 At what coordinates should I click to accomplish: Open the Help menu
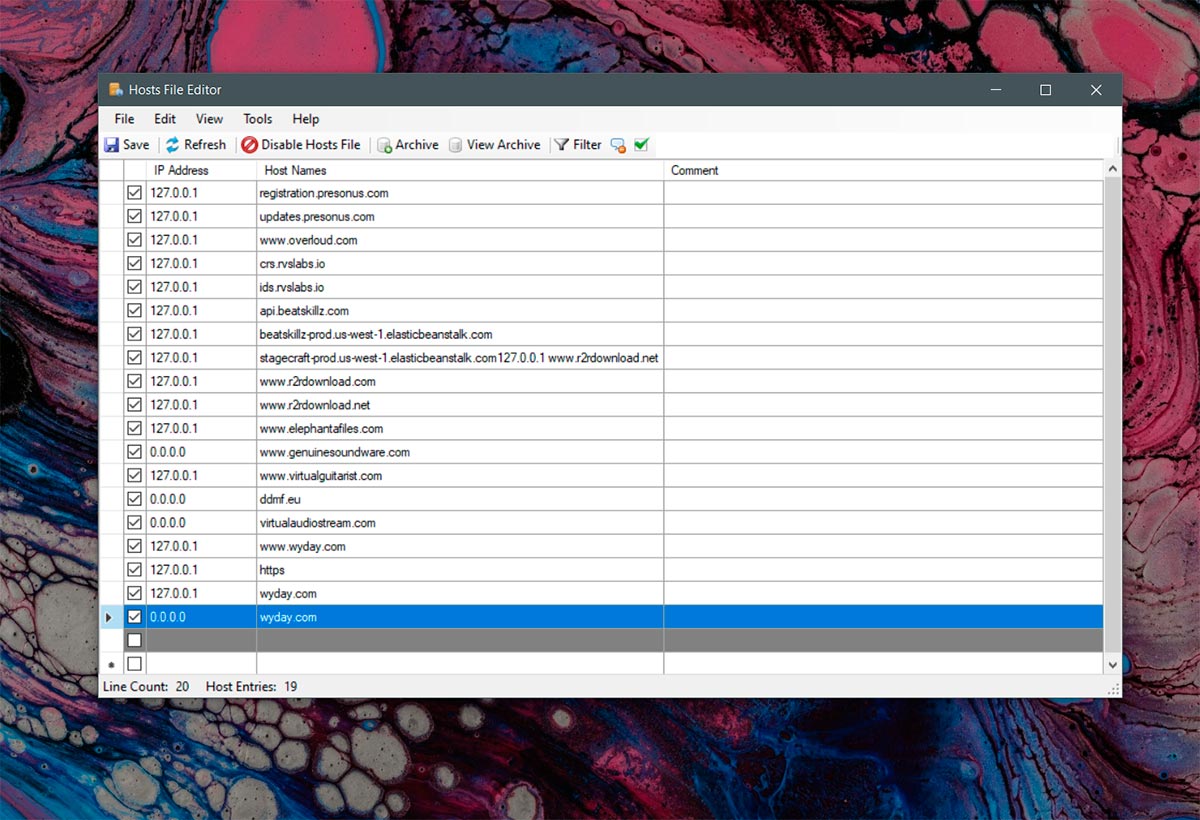point(306,119)
